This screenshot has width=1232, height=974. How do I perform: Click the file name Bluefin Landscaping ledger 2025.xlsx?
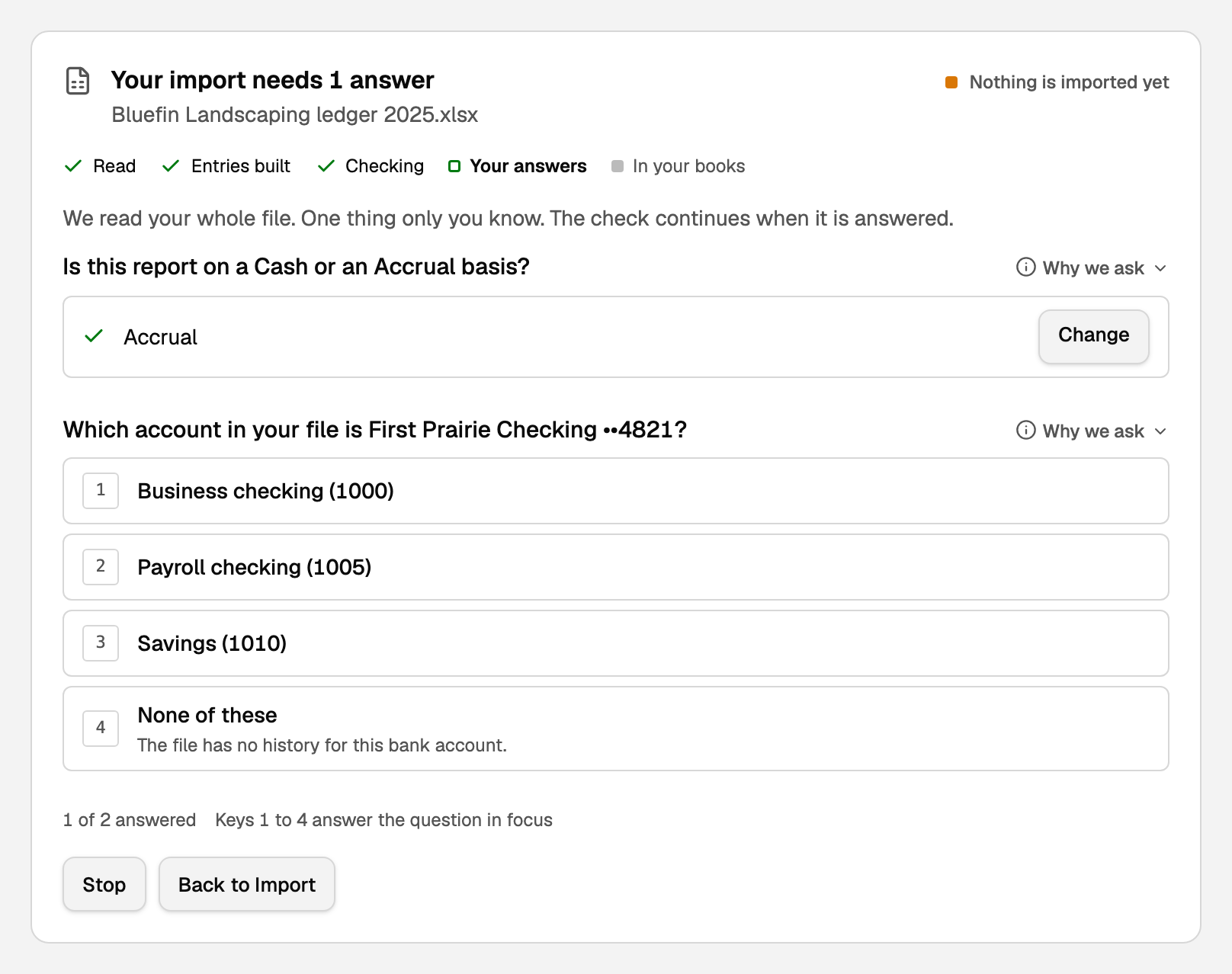pos(294,114)
